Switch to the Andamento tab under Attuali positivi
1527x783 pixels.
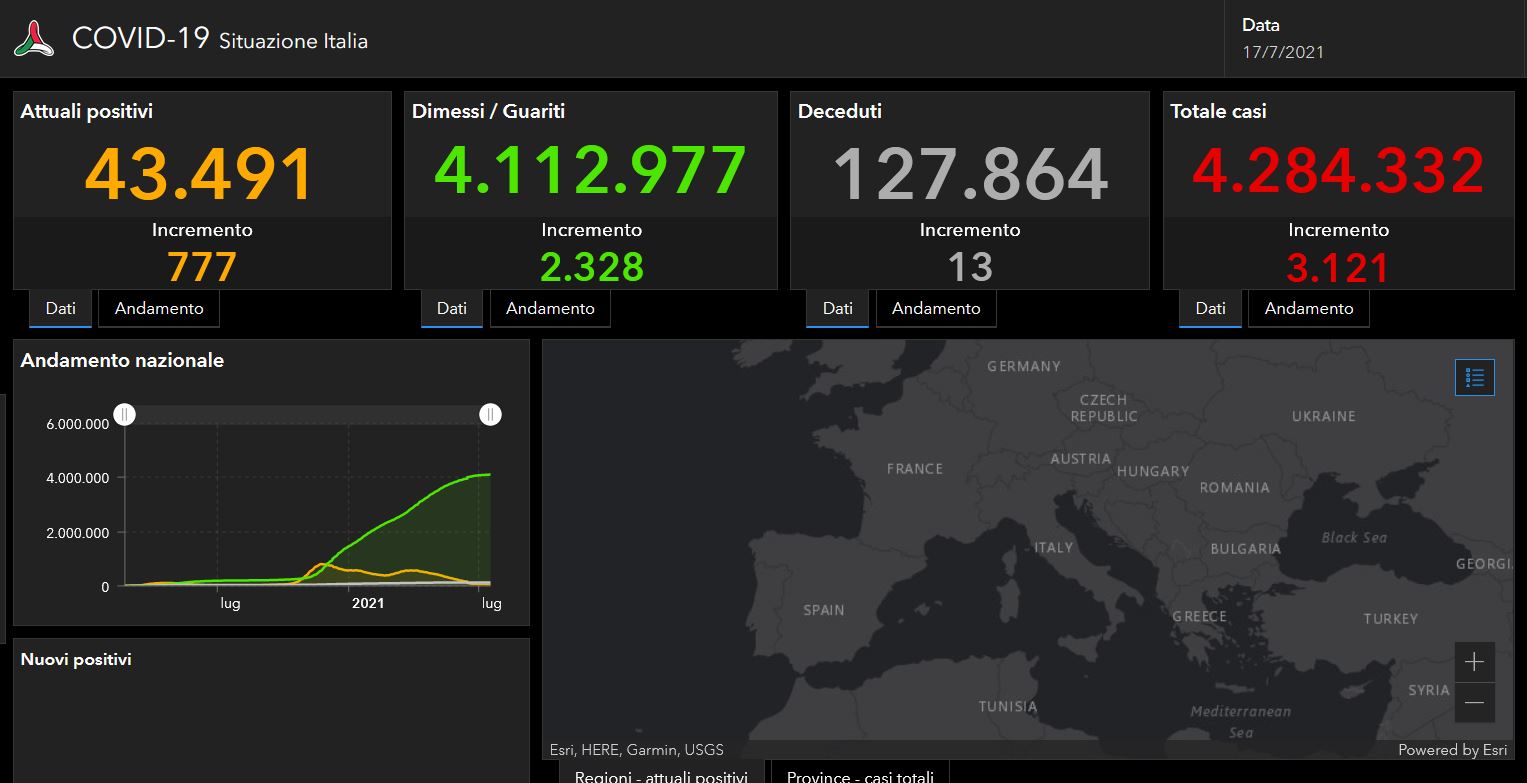pos(158,308)
